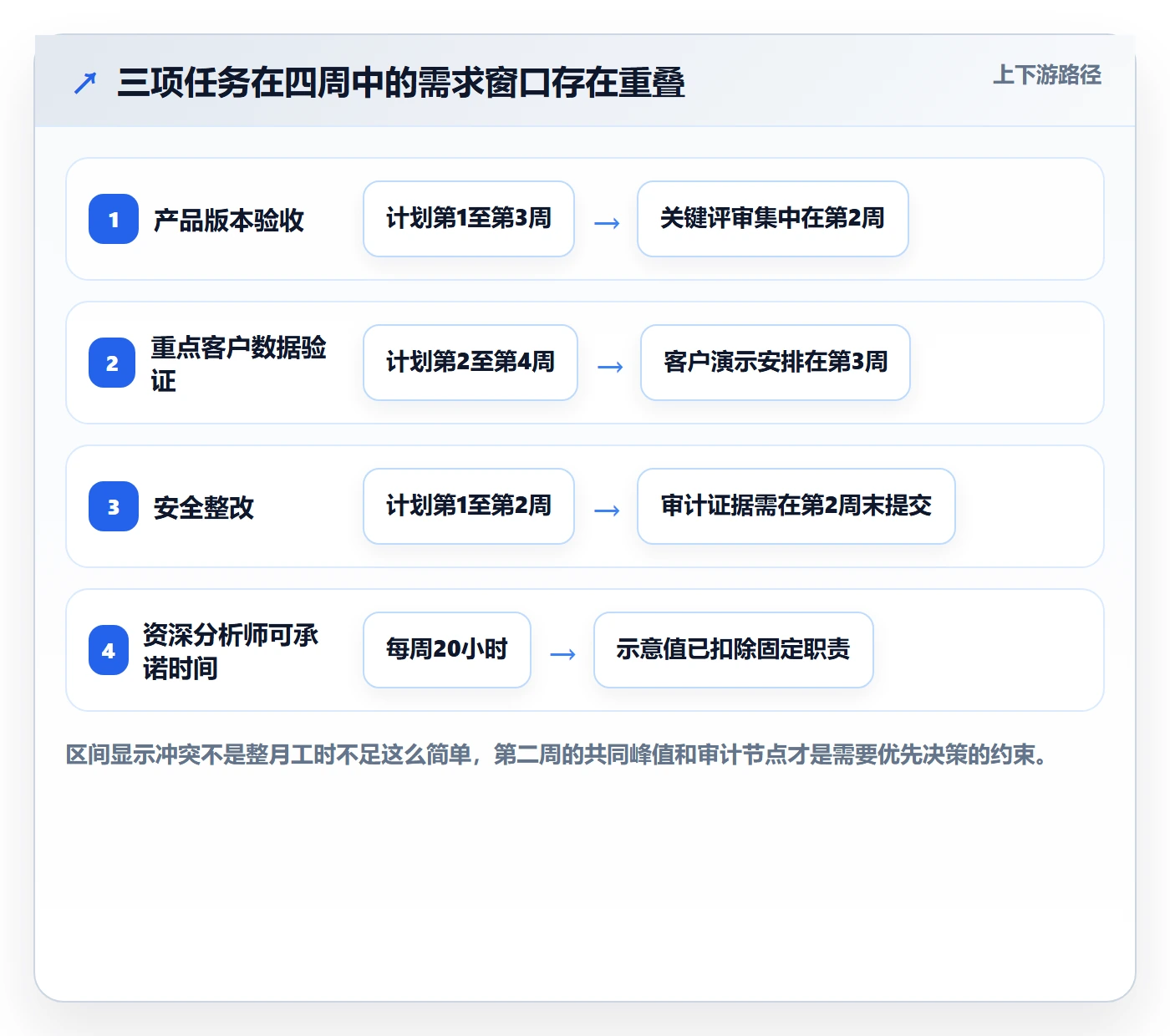The width and height of the screenshot is (1170, 1036).
Task: Click the 重点客户数据验证 row title
Action: (239, 363)
